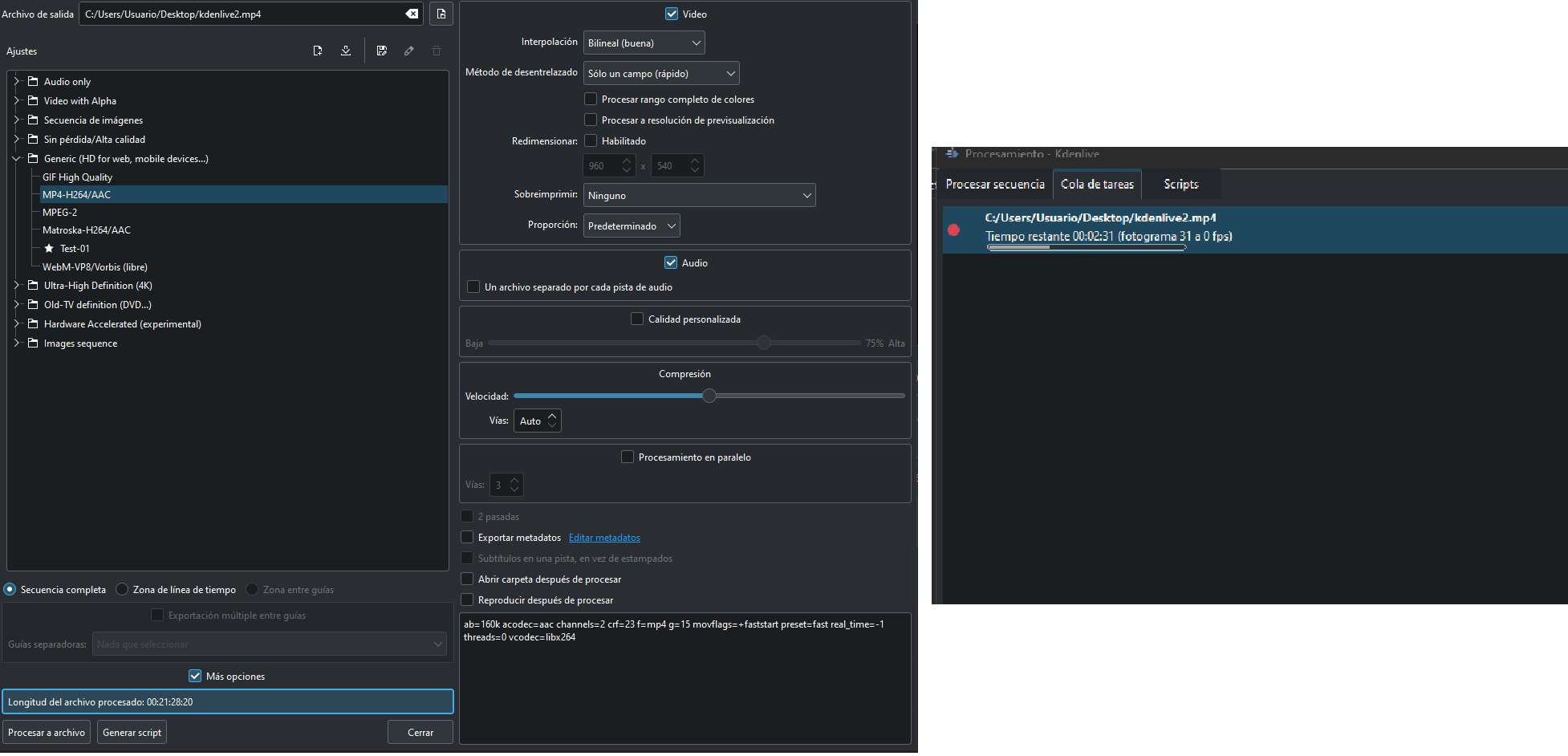Edit the selected preset
The height and width of the screenshot is (756, 1568).
click(x=409, y=51)
